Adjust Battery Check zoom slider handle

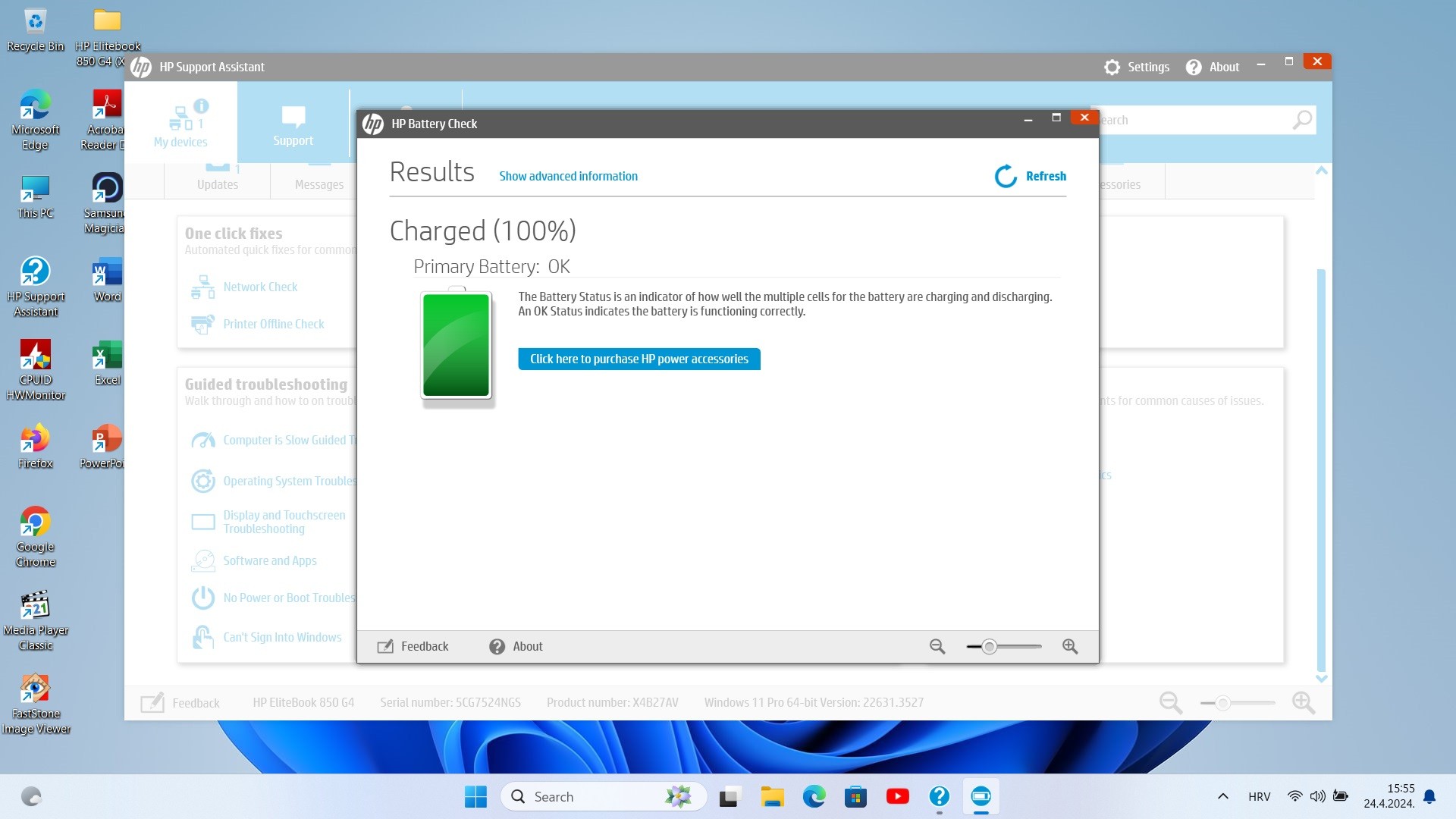tap(989, 646)
